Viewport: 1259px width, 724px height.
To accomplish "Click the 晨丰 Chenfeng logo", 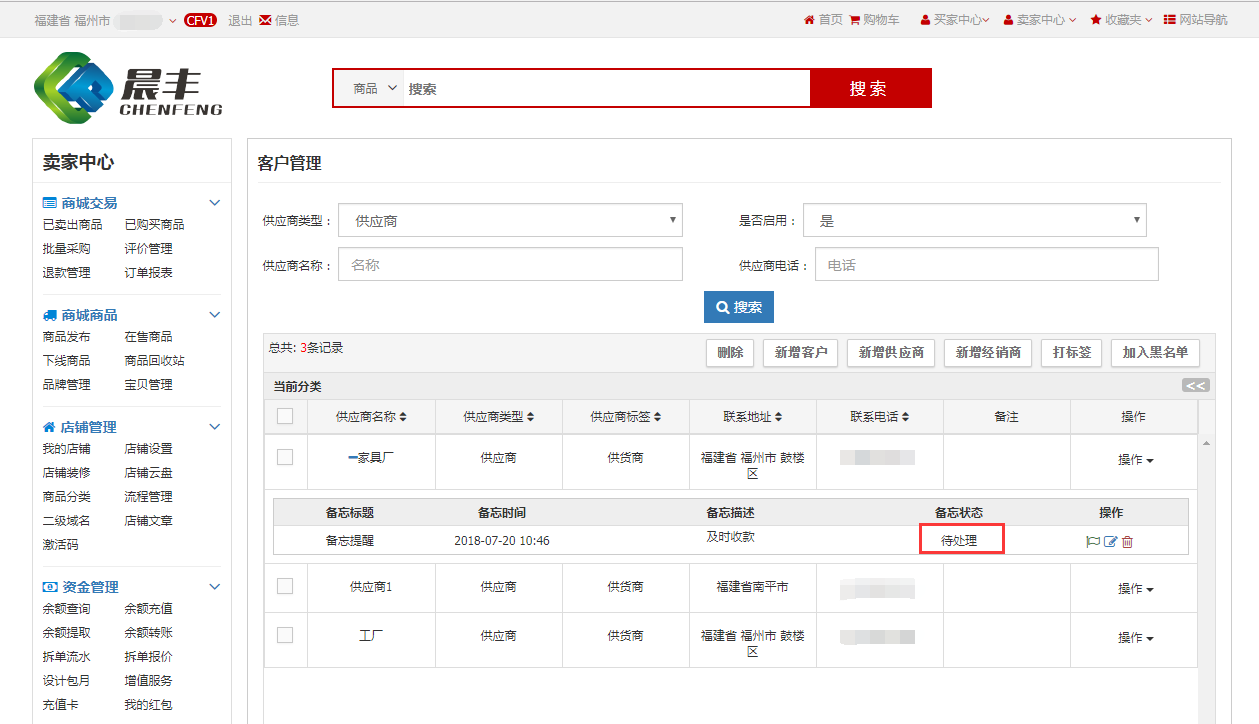I will pyautogui.click(x=128, y=88).
